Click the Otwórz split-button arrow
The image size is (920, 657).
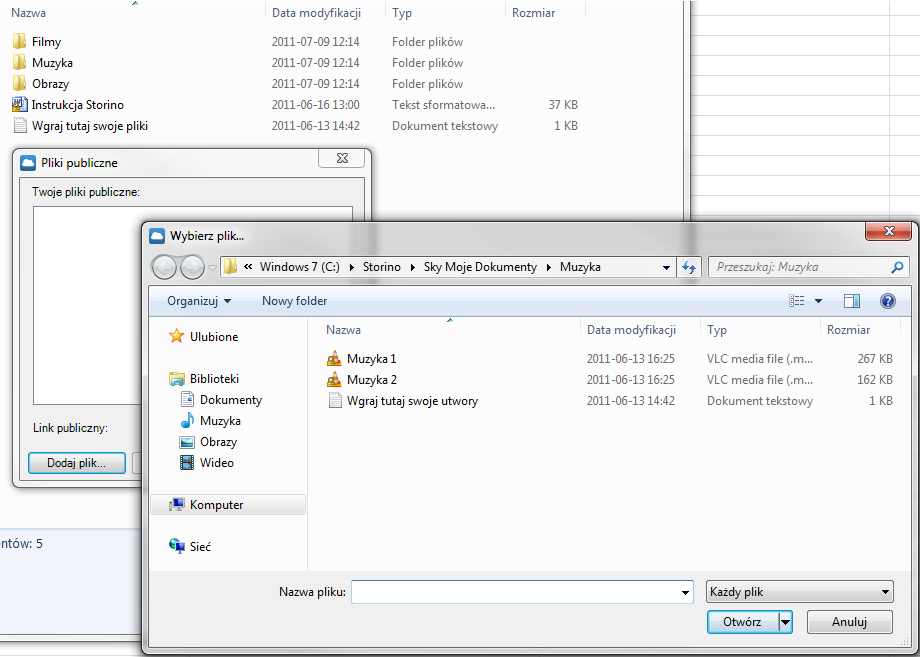coord(785,622)
